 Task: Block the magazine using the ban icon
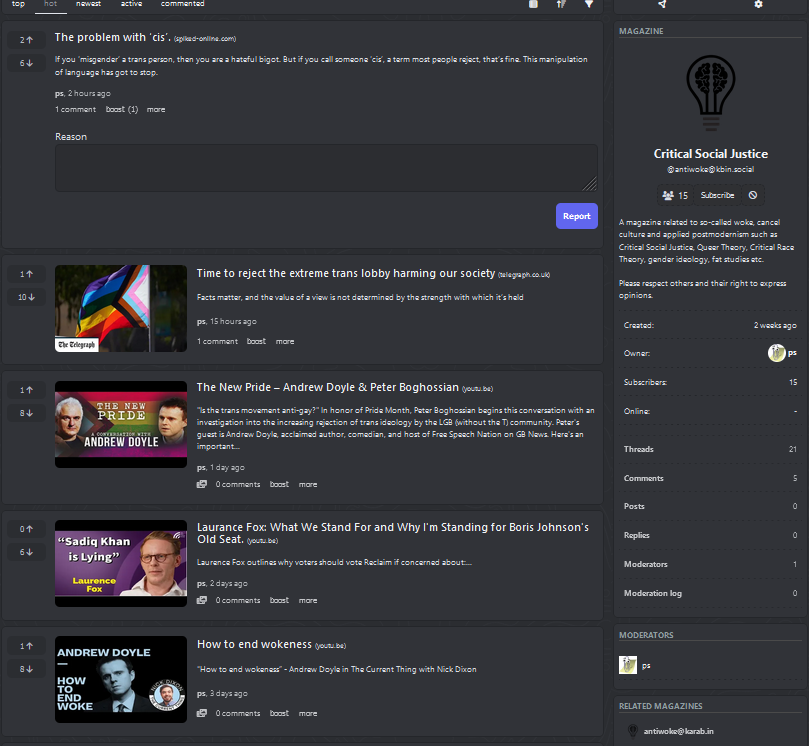(x=753, y=195)
